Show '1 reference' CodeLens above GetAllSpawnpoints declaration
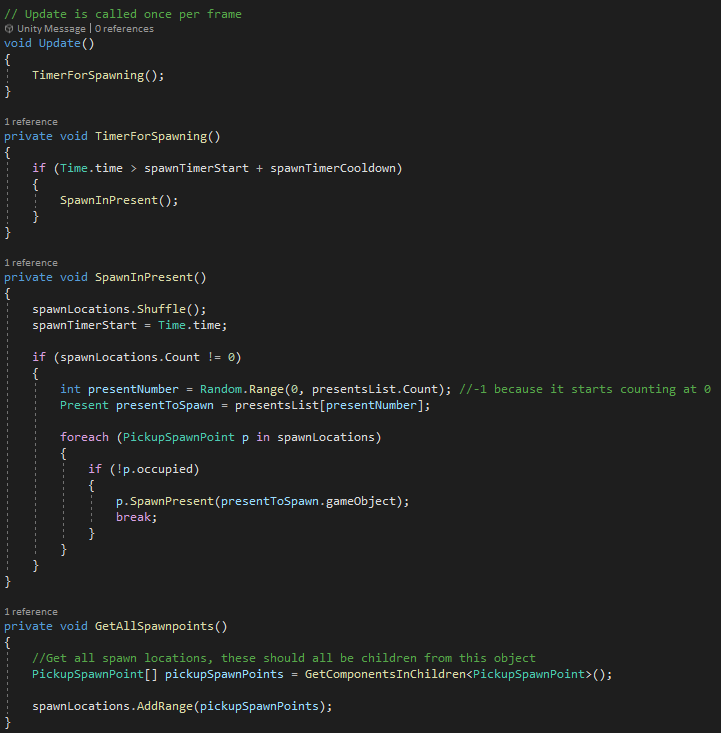 coord(31,612)
